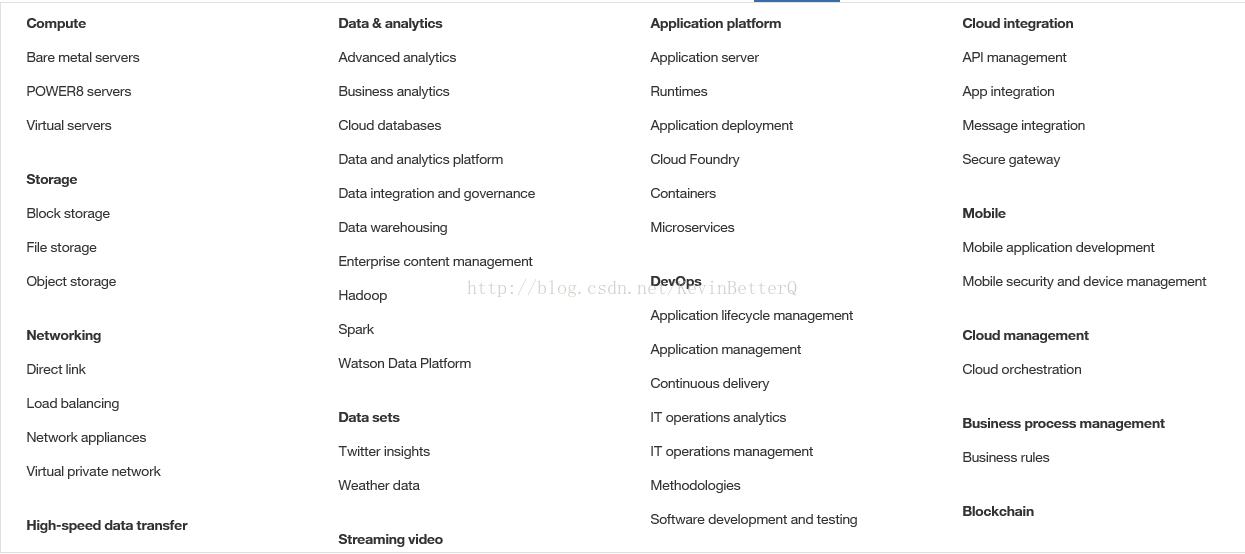Open Virtual private network
Image resolution: width=1245 pixels, height=554 pixels.
(x=93, y=471)
